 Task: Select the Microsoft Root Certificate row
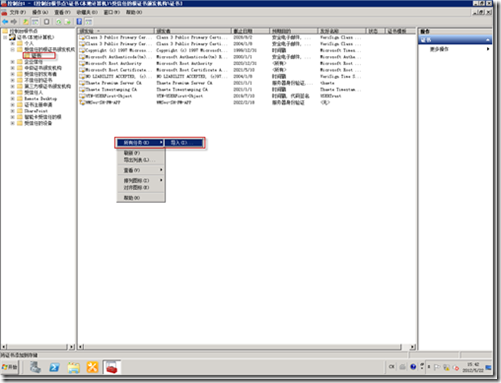click(220, 70)
